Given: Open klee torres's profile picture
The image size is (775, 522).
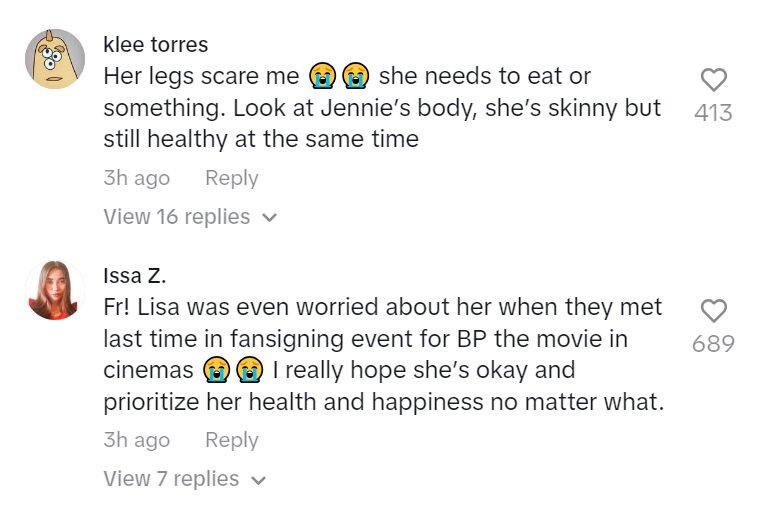Looking at the screenshot, I should point(54,59).
